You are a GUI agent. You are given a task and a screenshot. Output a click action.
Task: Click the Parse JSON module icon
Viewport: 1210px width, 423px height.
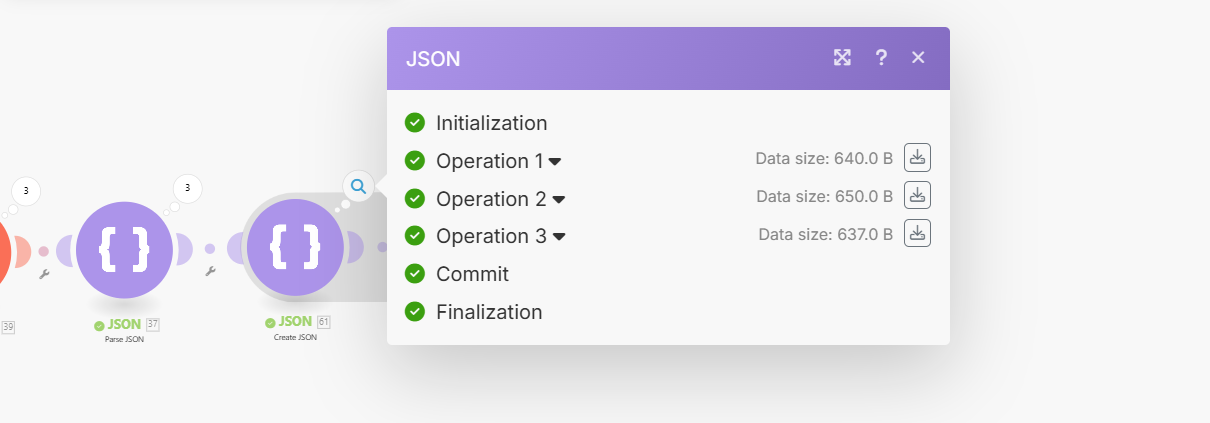pyautogui.click(x=125, y=249)
